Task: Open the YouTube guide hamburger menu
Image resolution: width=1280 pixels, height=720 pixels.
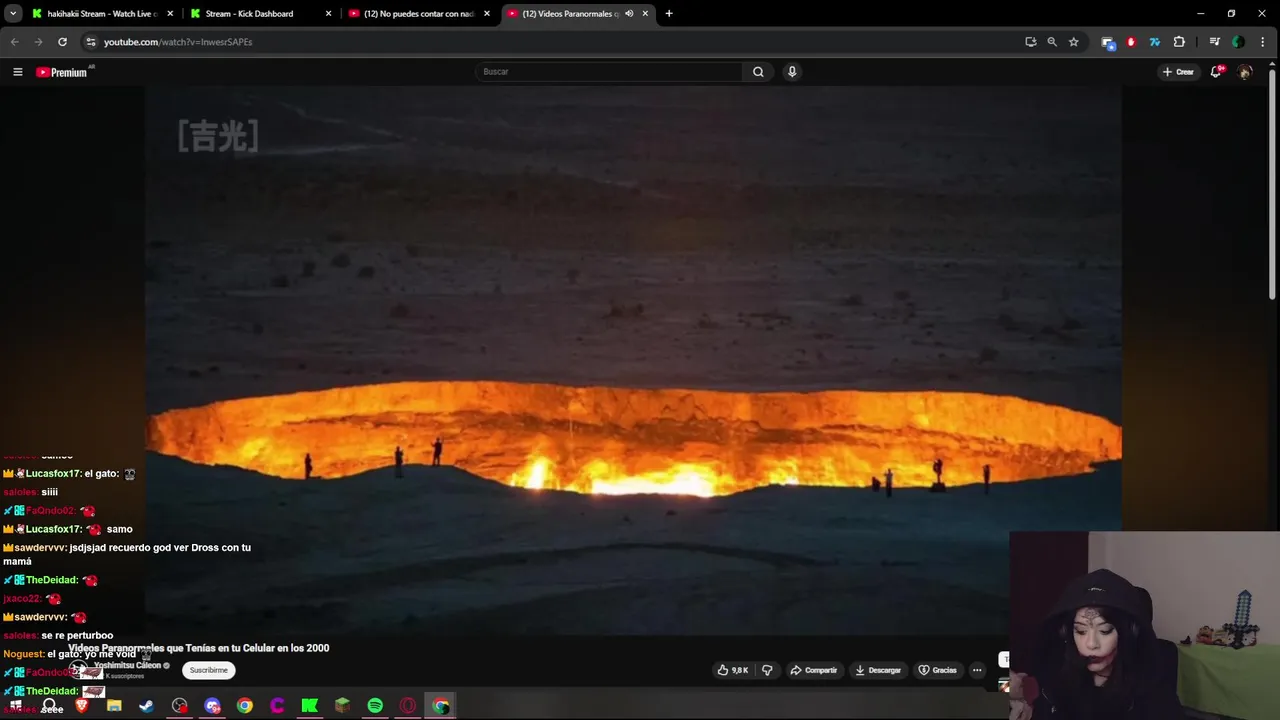Action: (17, 72)
